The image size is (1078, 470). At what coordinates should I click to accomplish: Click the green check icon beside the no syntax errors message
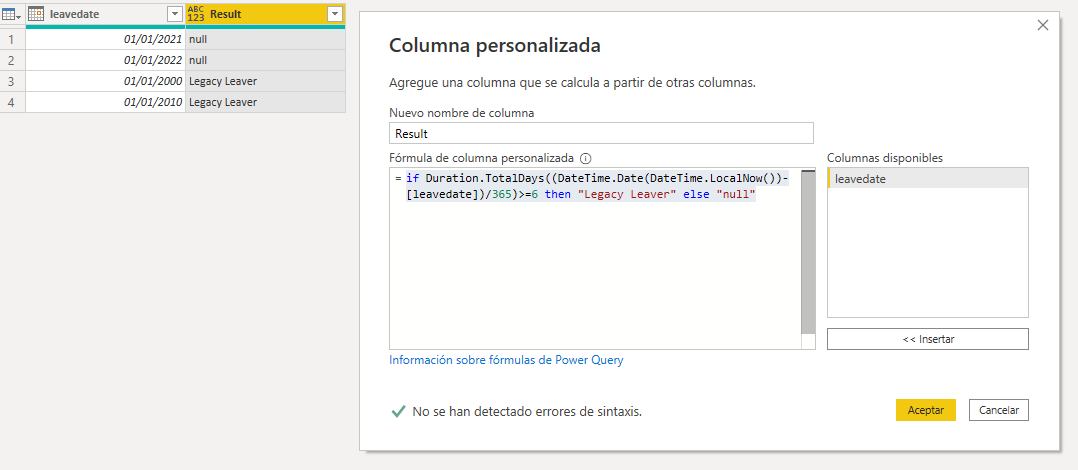(x=397, y=412)
